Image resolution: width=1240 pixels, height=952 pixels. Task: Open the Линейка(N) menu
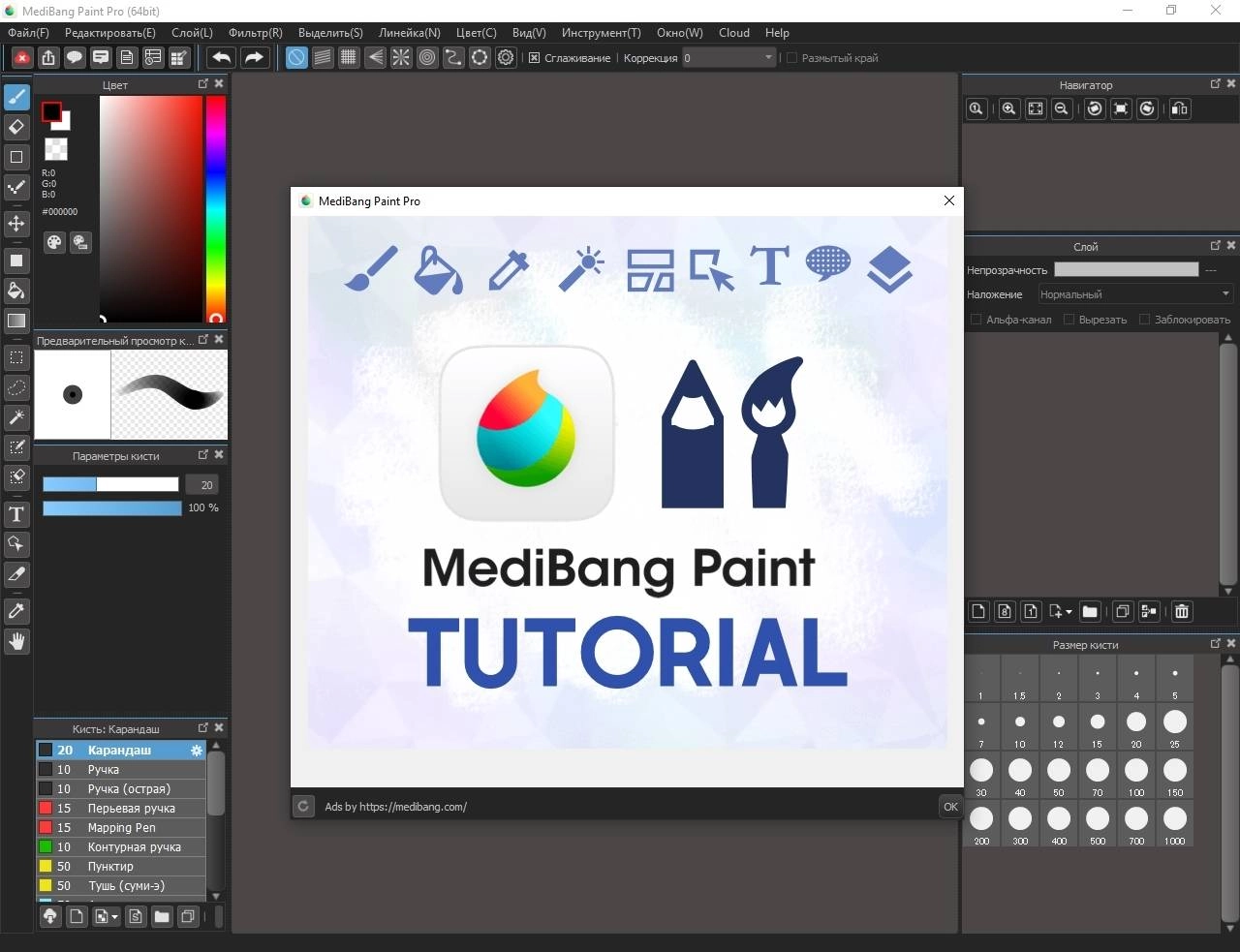pyautogui.click(x=410, y=33)
